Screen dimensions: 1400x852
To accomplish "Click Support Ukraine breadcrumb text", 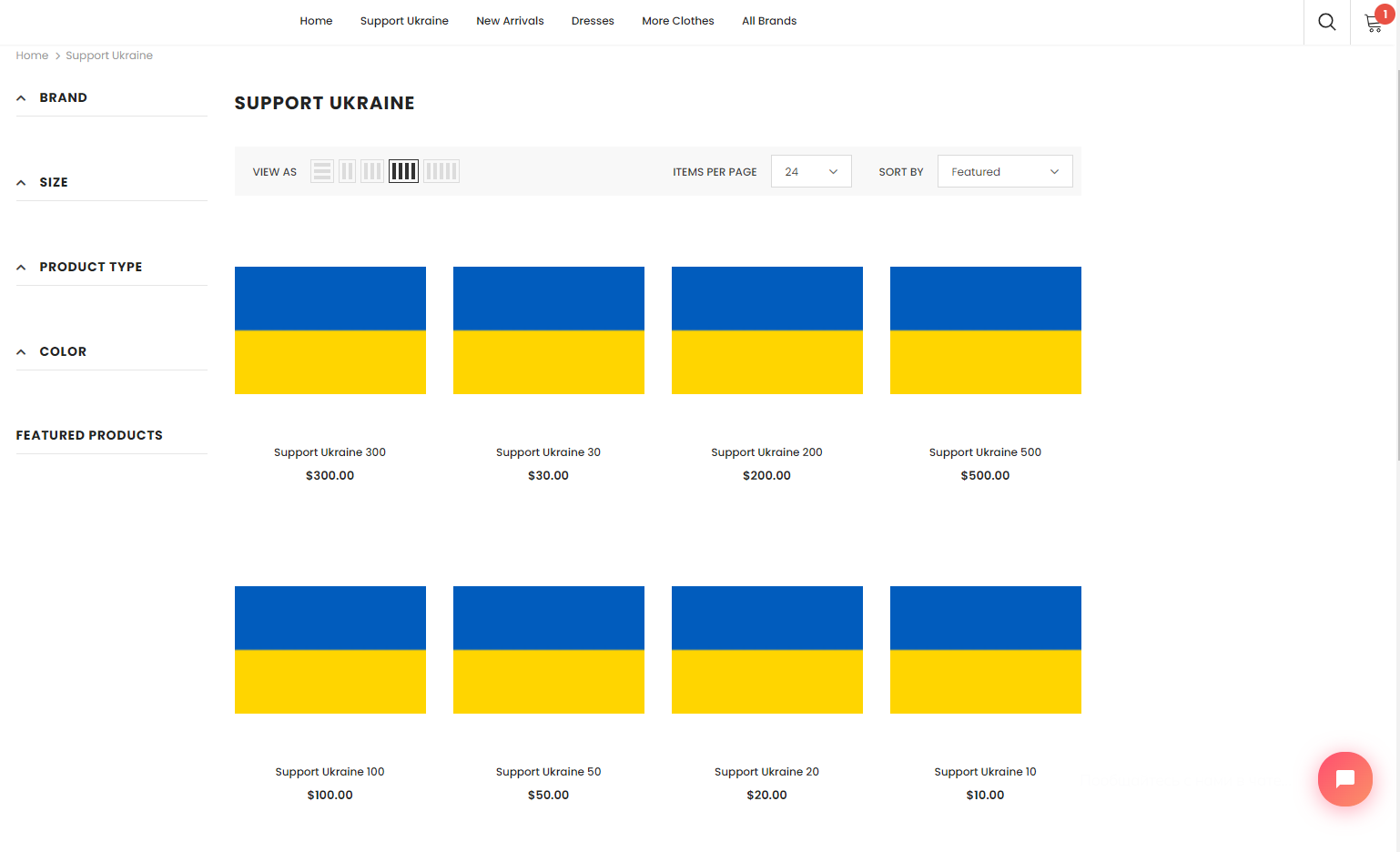I will pyautogui.click(x=109, y=56).
